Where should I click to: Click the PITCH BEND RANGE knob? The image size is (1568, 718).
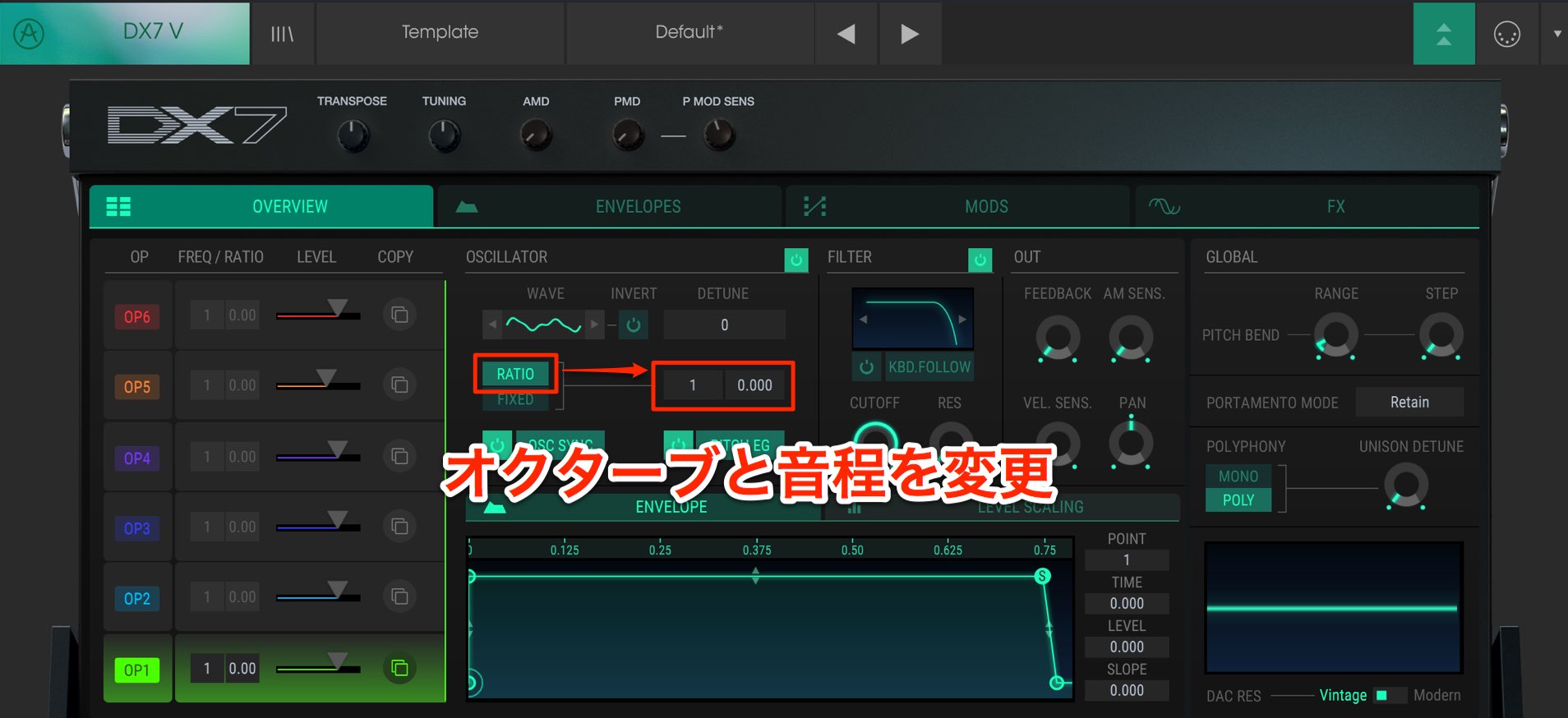tap(1335, 336)
